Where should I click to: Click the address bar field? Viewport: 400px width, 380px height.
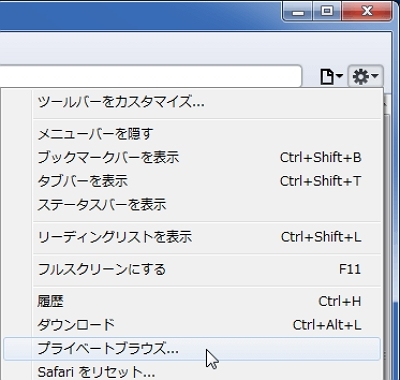(x=151, y=77)
